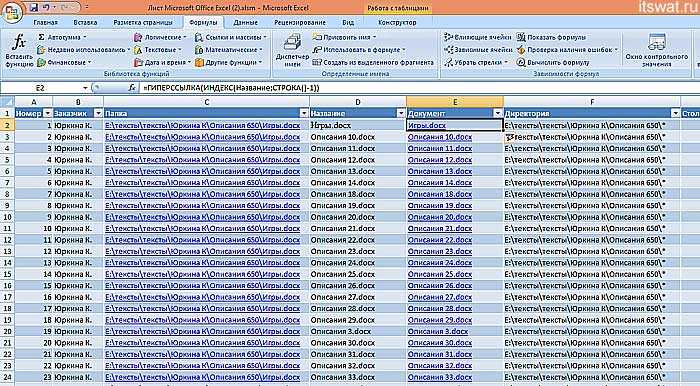Toggle Показать формулы
Screen dimensions: 700x386
pyautogui.click(x=551, y=37)
